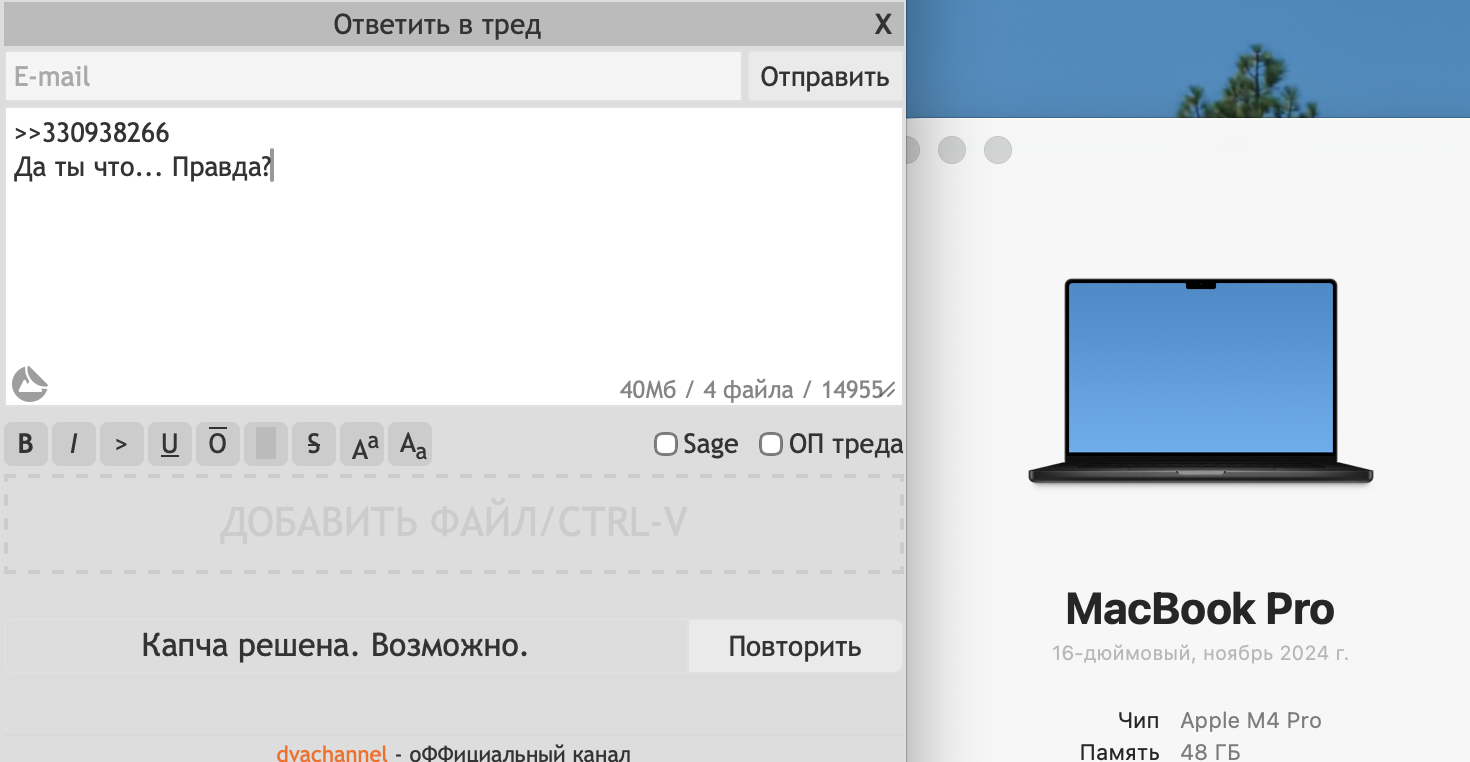Click the Капча решена. Возможно. status text
This screenshot has width=1470, height=762.
point(335,646)
